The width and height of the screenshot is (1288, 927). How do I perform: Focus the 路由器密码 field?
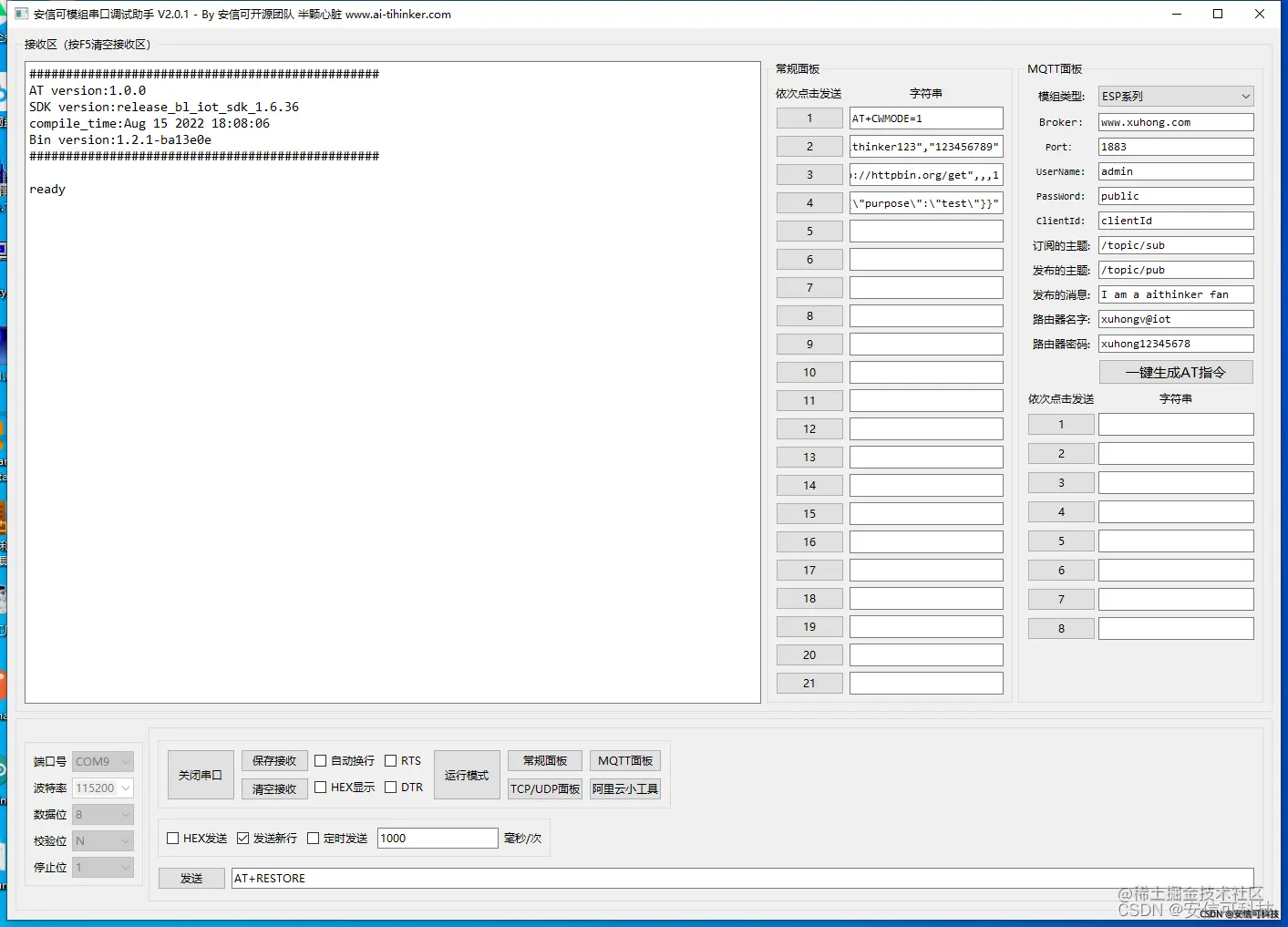1176,344
